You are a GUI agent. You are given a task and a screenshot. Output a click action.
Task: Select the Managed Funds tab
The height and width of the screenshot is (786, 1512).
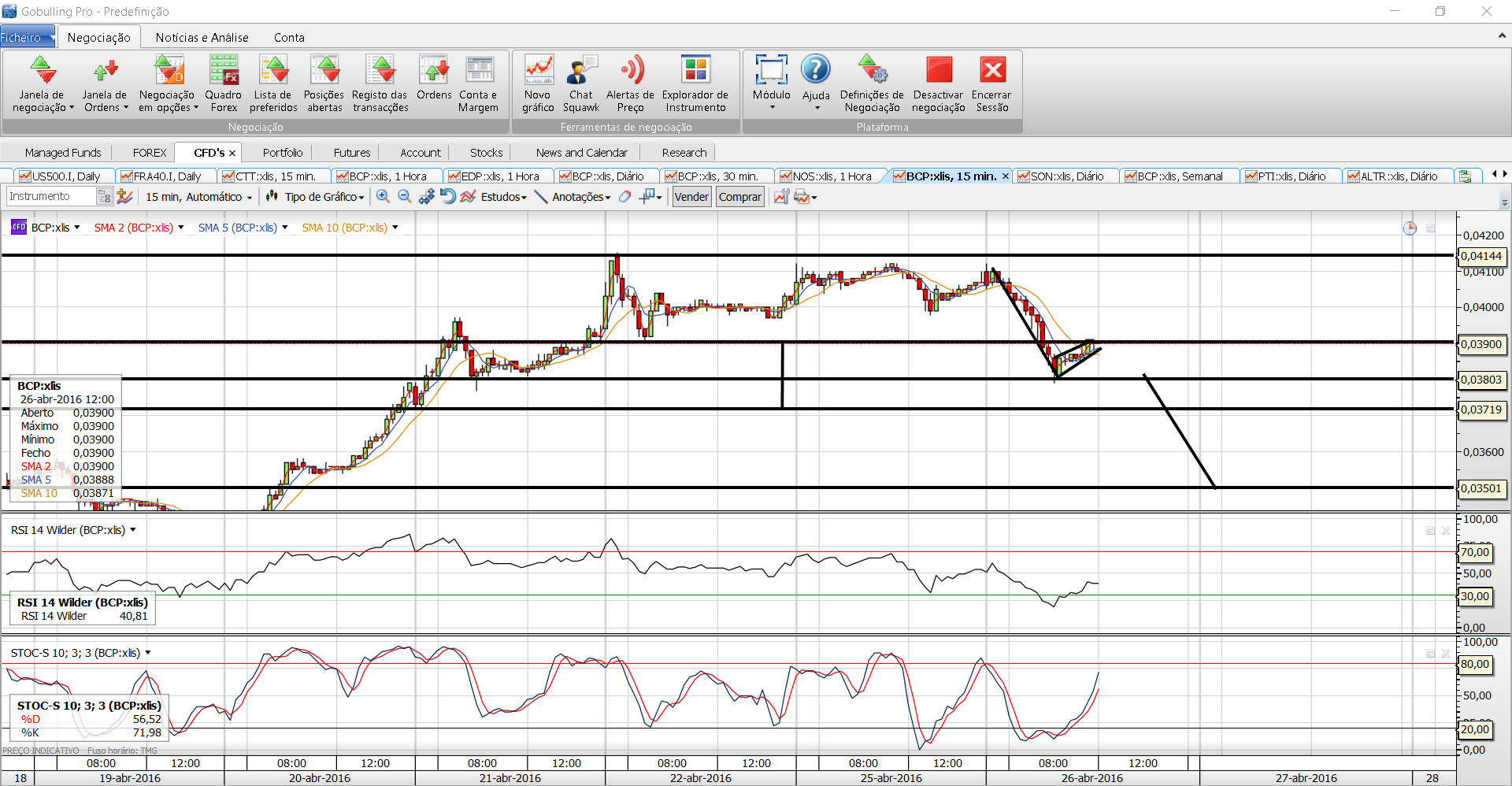(63, 153)
